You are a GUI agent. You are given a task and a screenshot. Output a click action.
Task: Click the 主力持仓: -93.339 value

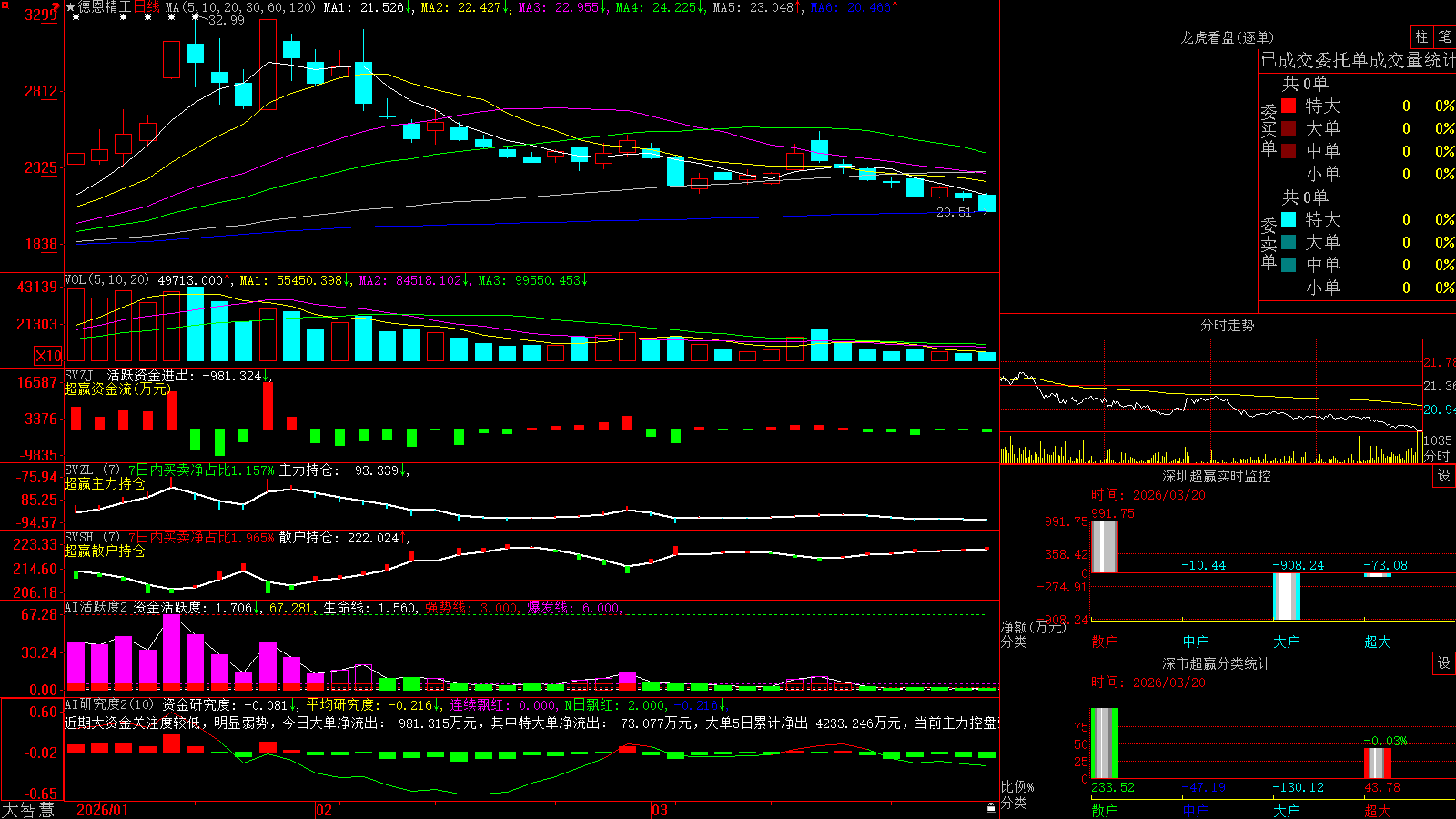(x=344, y=470)
